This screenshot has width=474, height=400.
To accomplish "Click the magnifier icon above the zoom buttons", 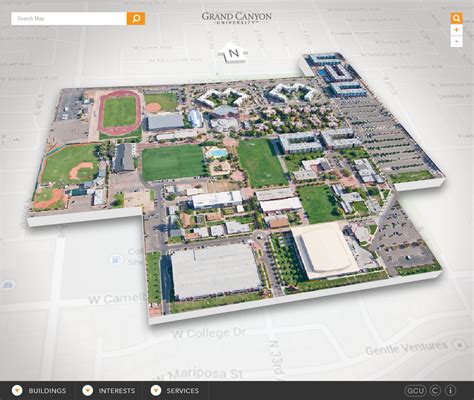I will (456, 18).
